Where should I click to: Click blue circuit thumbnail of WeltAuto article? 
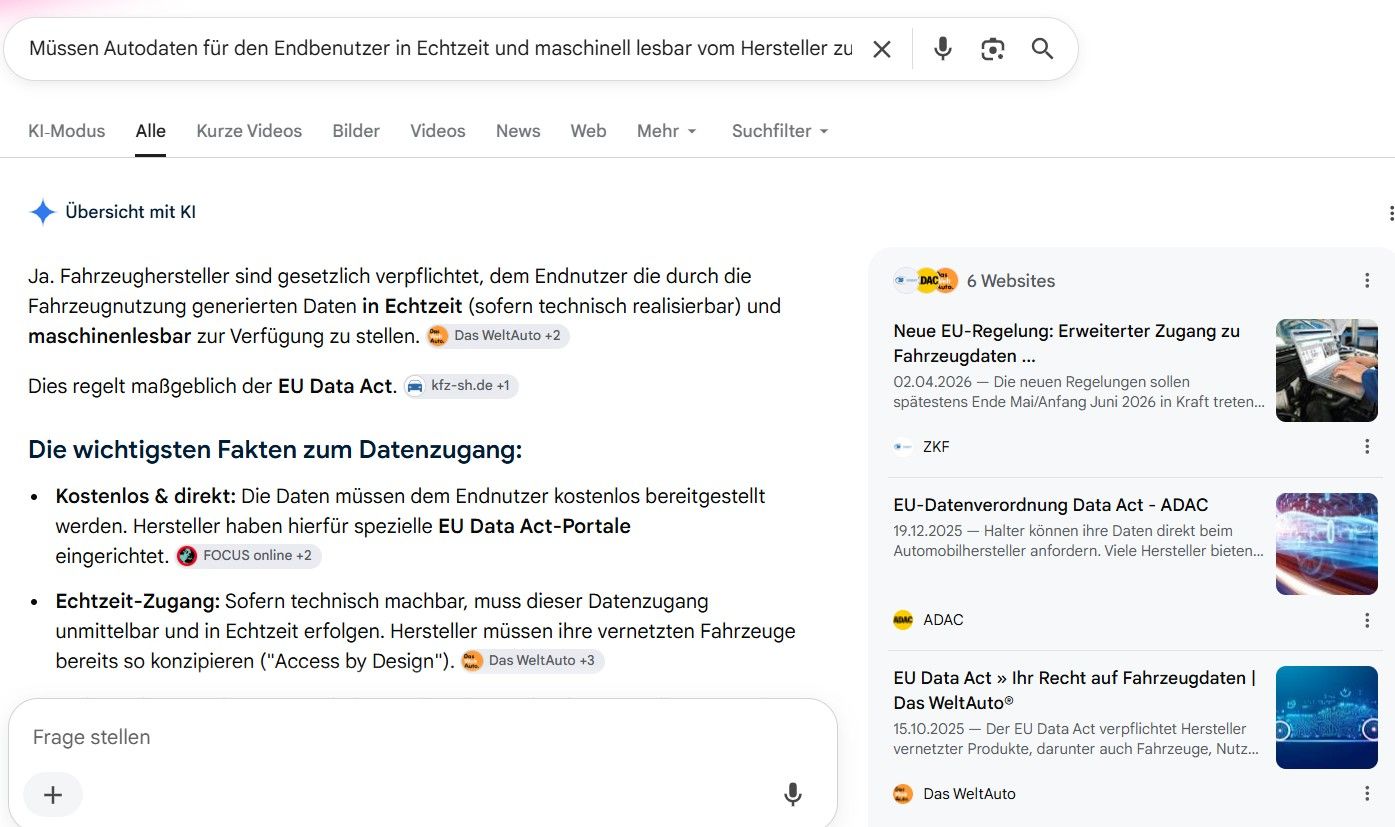(1327, 717)
